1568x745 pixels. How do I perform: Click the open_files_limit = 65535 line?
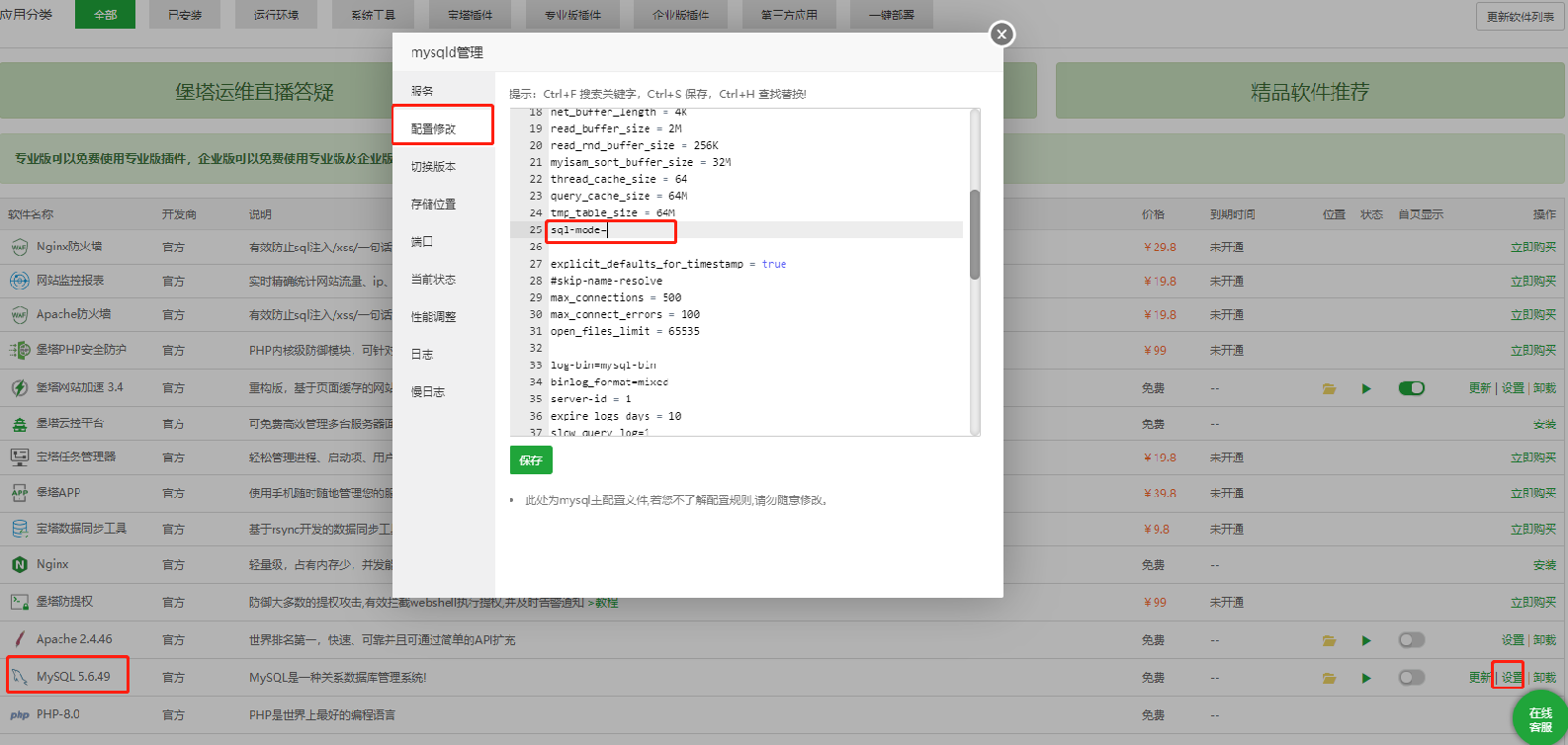(625, 331)
